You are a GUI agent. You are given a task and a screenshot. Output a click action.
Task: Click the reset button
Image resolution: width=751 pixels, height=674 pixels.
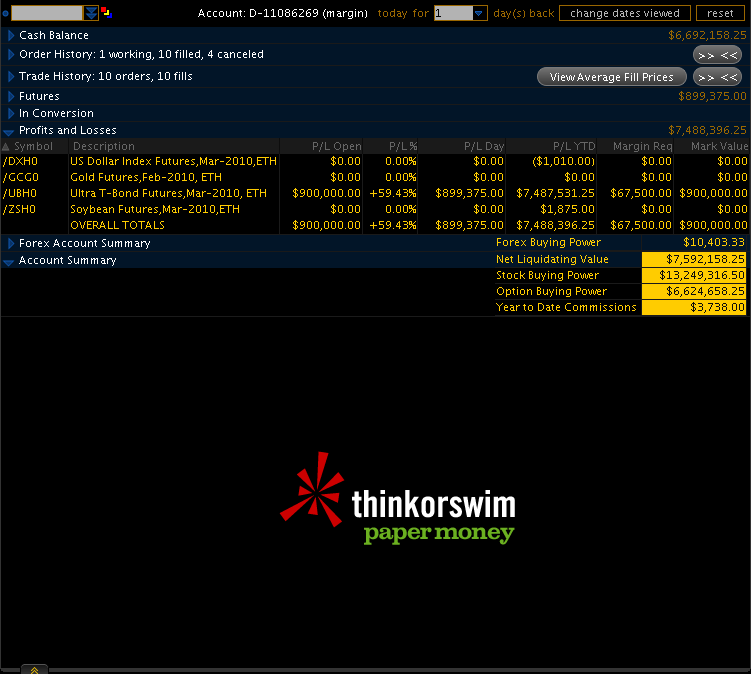click(x=720, y=13)
